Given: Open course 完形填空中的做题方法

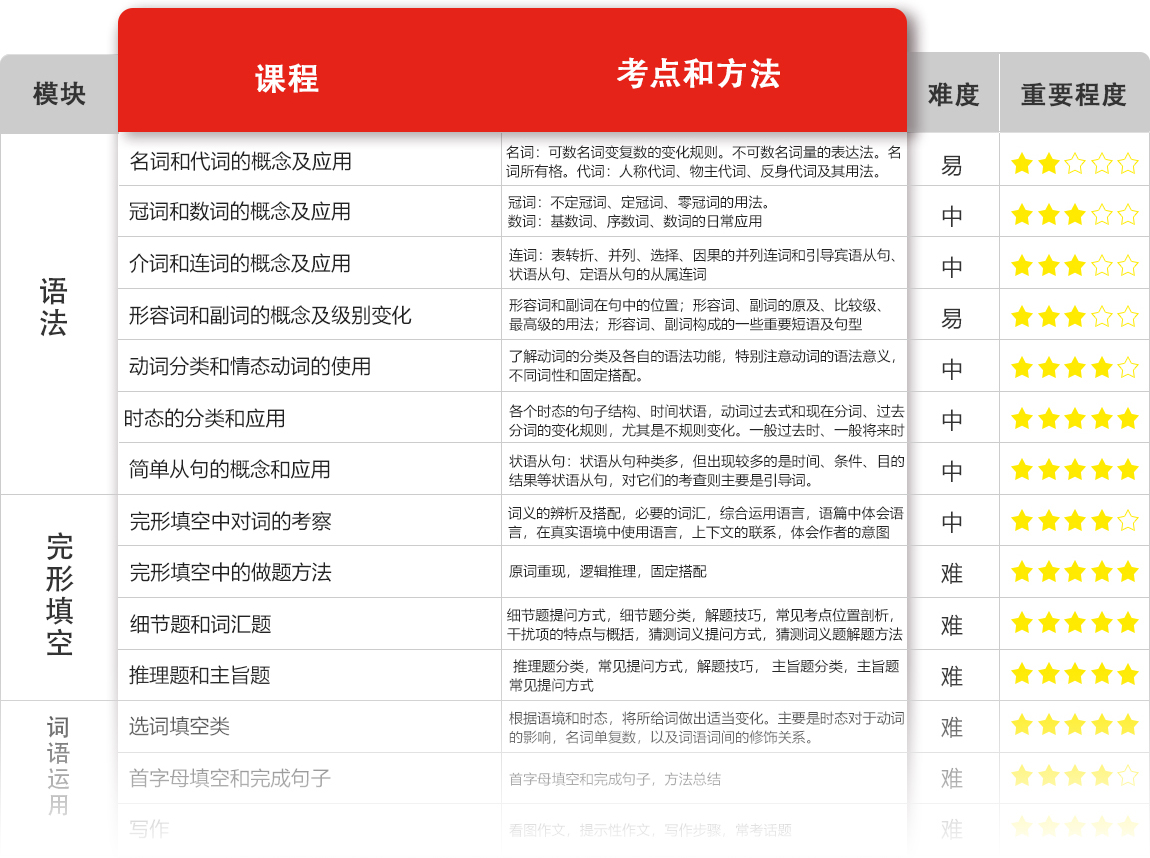Looking at the screenshot, I should click(x=230, y=572).
